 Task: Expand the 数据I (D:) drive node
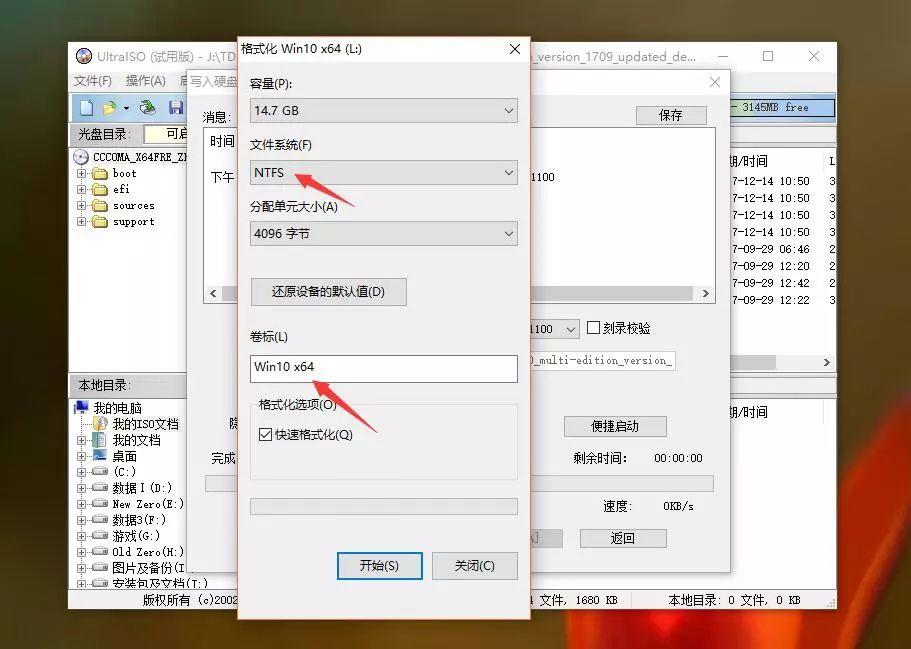[81, 488]
